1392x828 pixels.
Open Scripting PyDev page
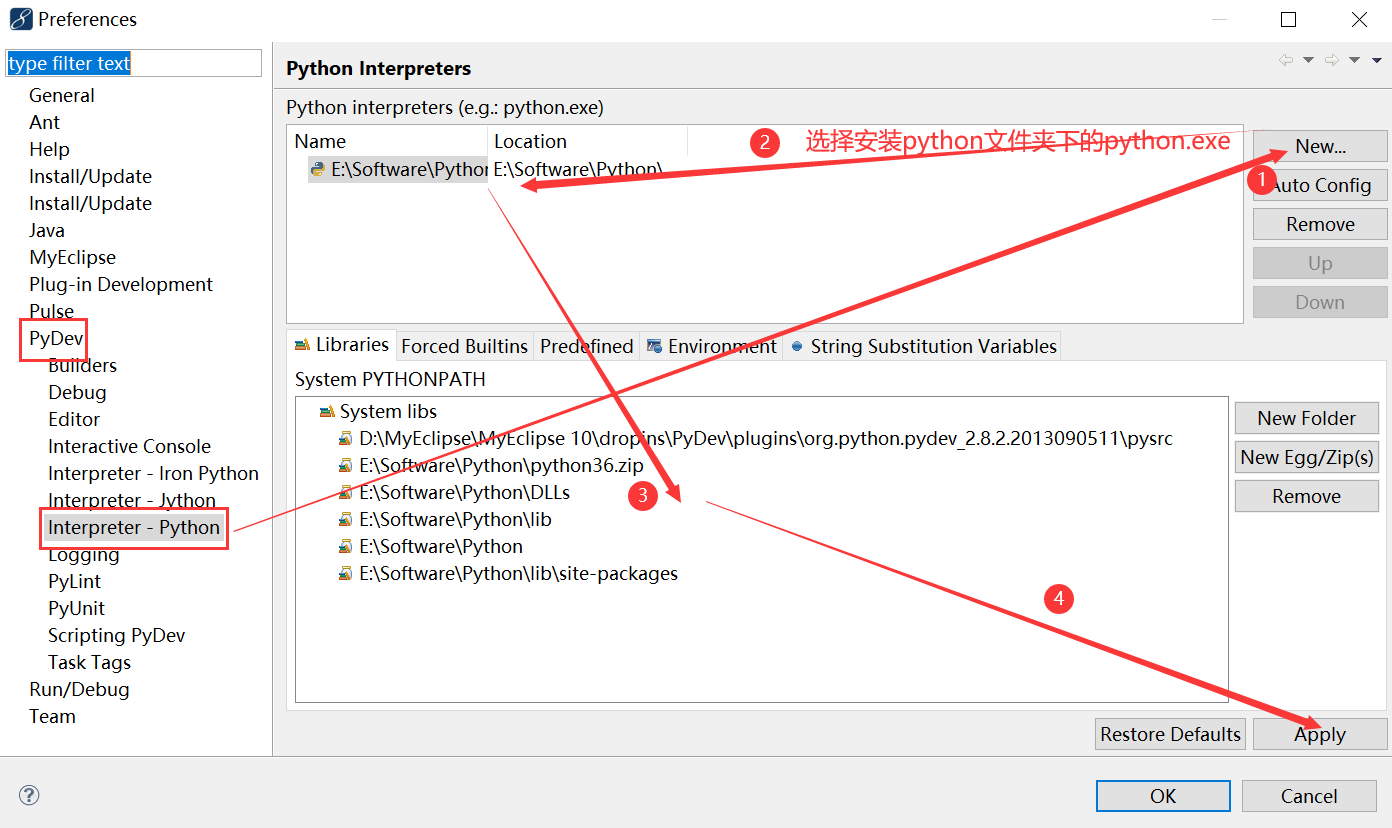point(116,635)
